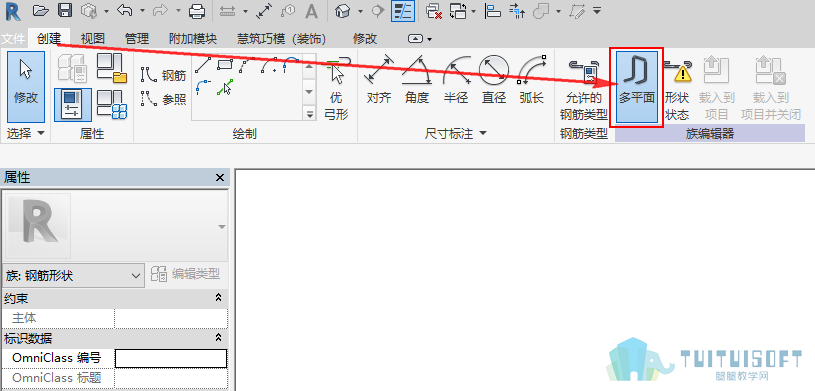
Task: Click the Synchronize and modify settings icon
Action: pos(89,10)
